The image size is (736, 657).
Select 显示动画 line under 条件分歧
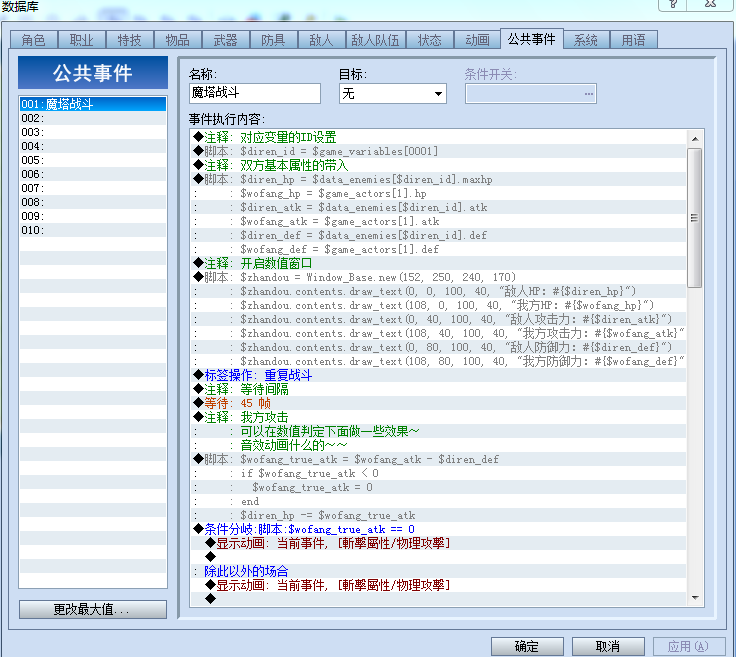438,543
